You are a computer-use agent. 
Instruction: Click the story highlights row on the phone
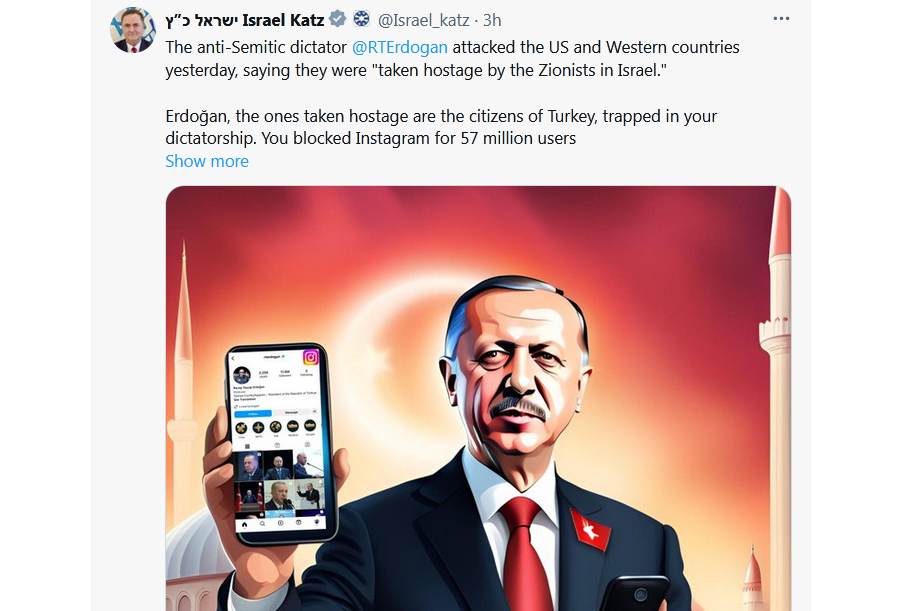point(276,428)
